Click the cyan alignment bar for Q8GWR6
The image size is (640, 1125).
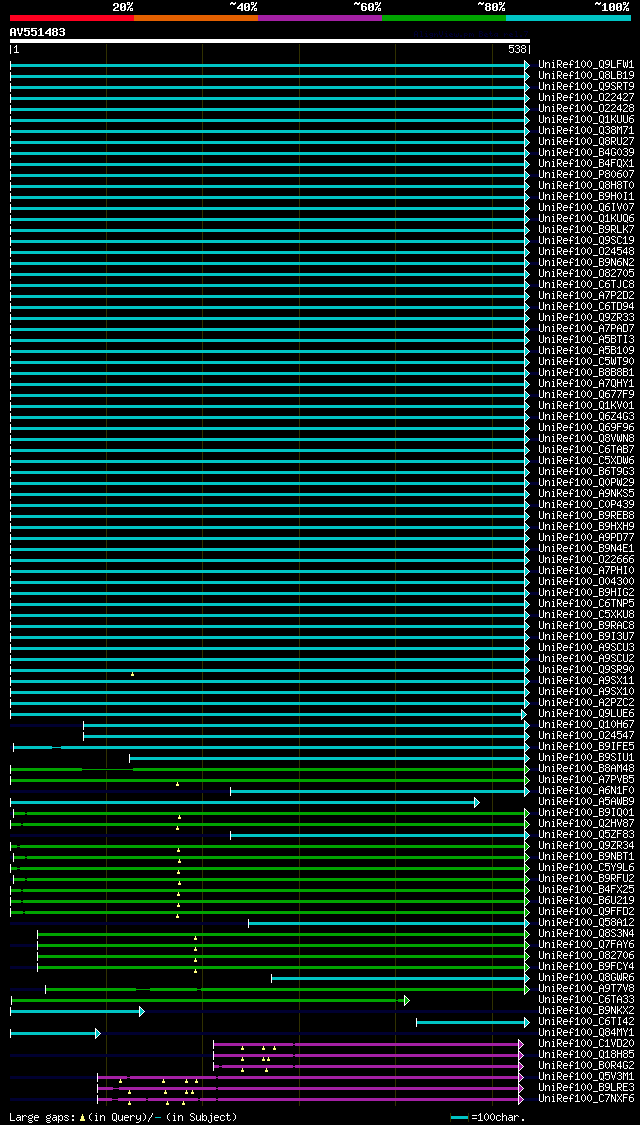click(x=399, y=978)
